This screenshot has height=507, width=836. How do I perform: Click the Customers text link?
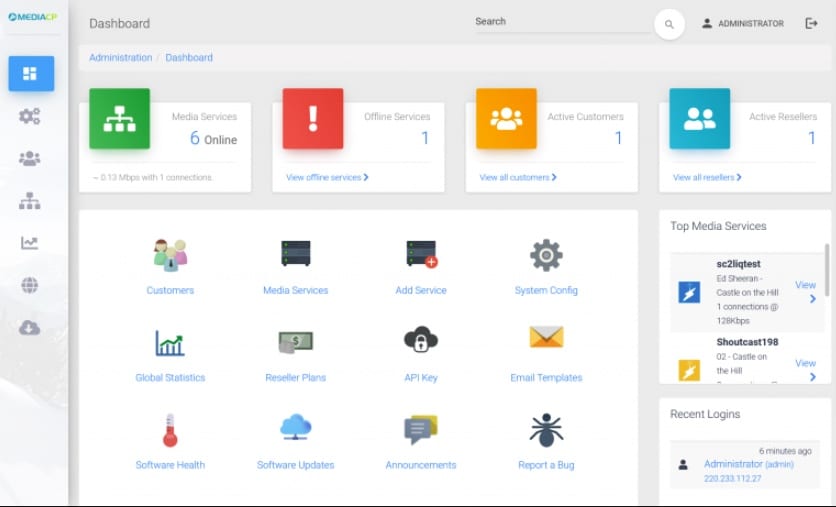[x=170, y=291]
